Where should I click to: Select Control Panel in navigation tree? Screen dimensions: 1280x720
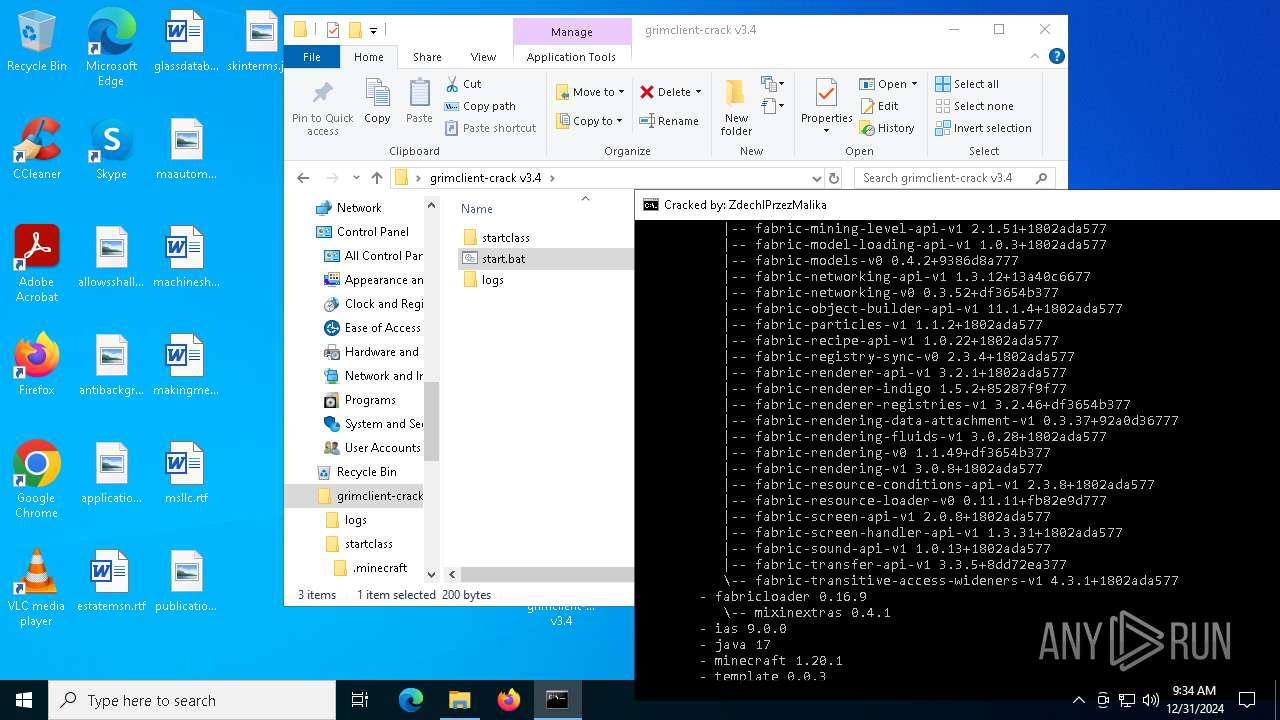372,232
